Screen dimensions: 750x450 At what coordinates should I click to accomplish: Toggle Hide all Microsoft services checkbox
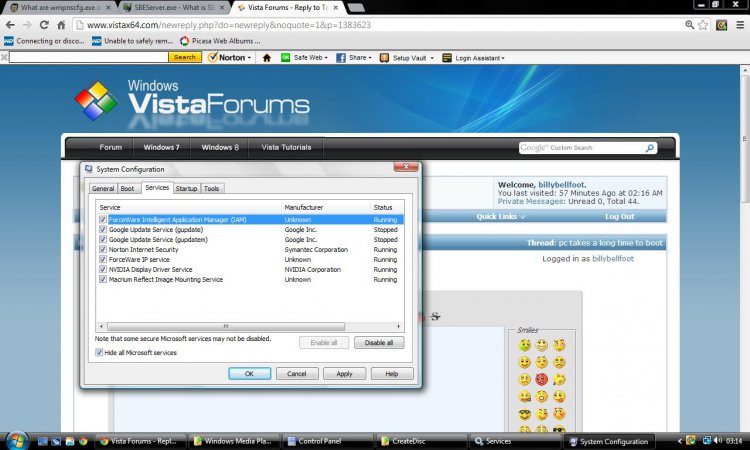tap(99, 352)
